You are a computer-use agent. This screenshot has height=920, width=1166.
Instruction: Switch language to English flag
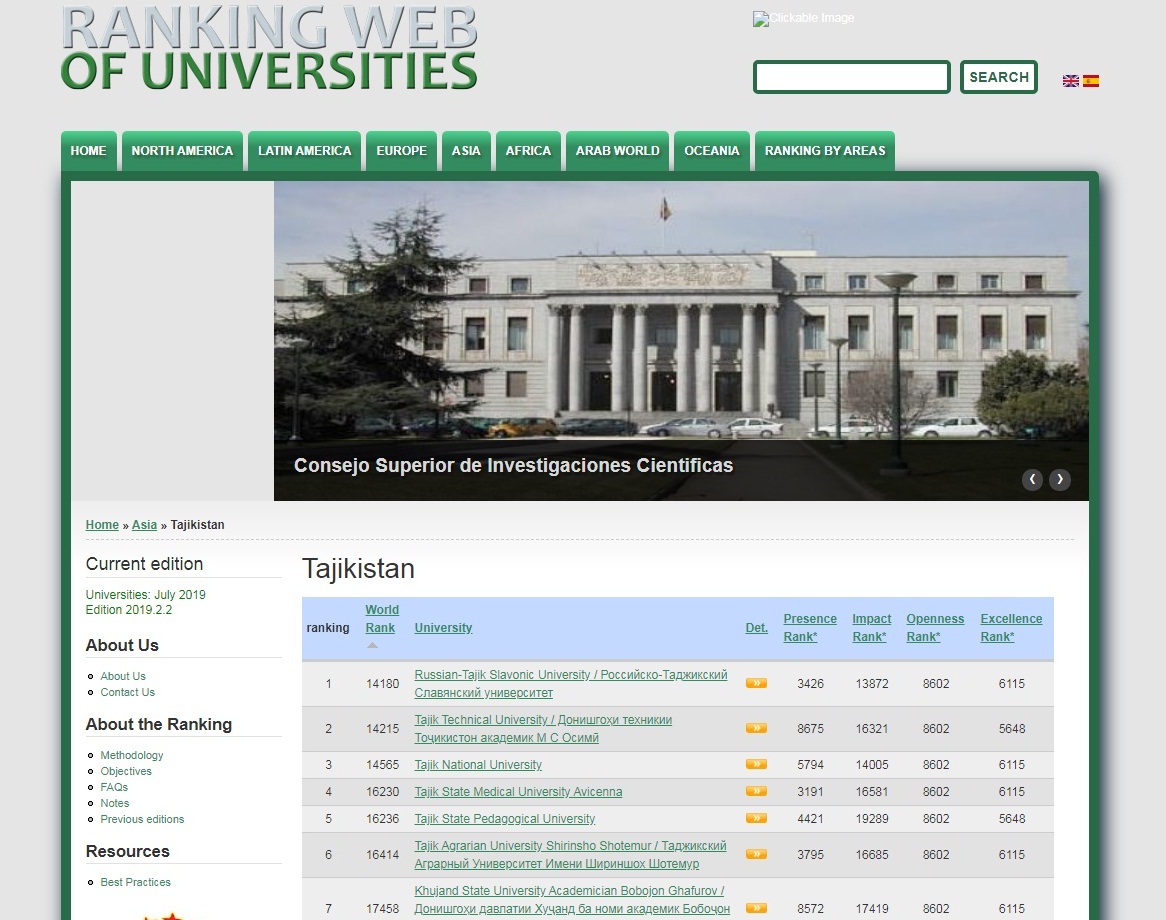[1070, 81]
